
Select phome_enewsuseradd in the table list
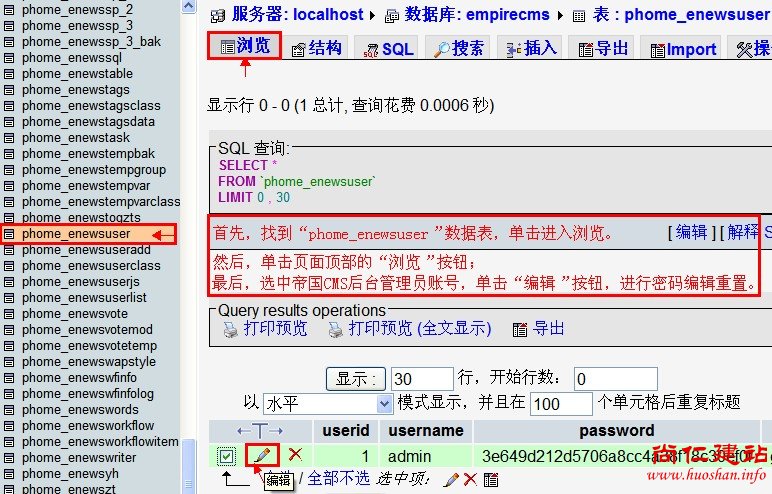[86, 250]
